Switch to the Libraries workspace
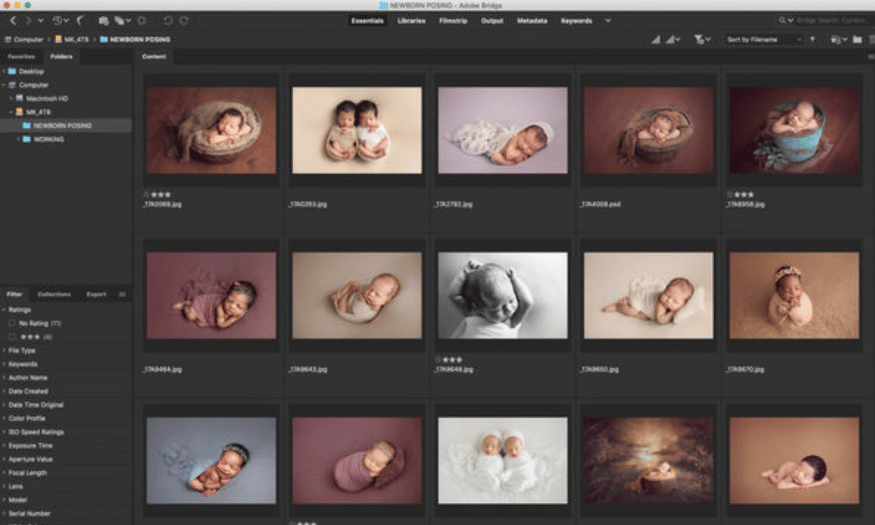875x525 pixels. [411, 21]
